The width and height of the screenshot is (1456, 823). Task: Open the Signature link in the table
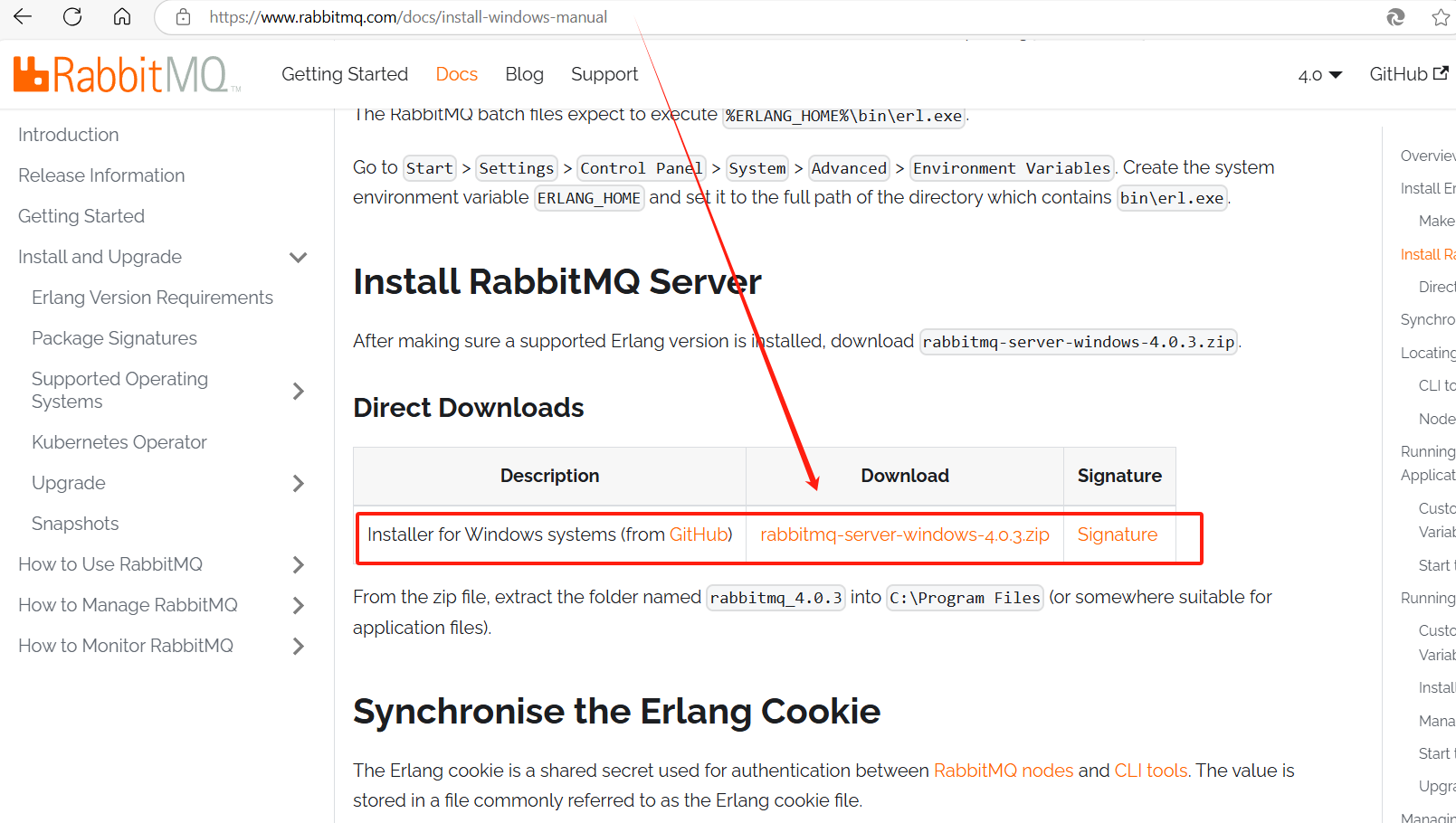coord(1117,534)
